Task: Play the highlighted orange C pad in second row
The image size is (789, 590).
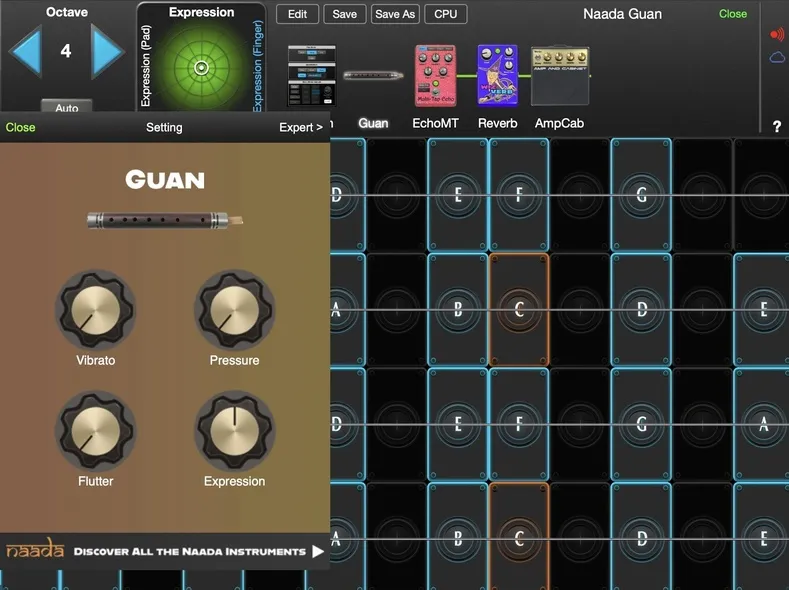Action: [x=519, y=309]
